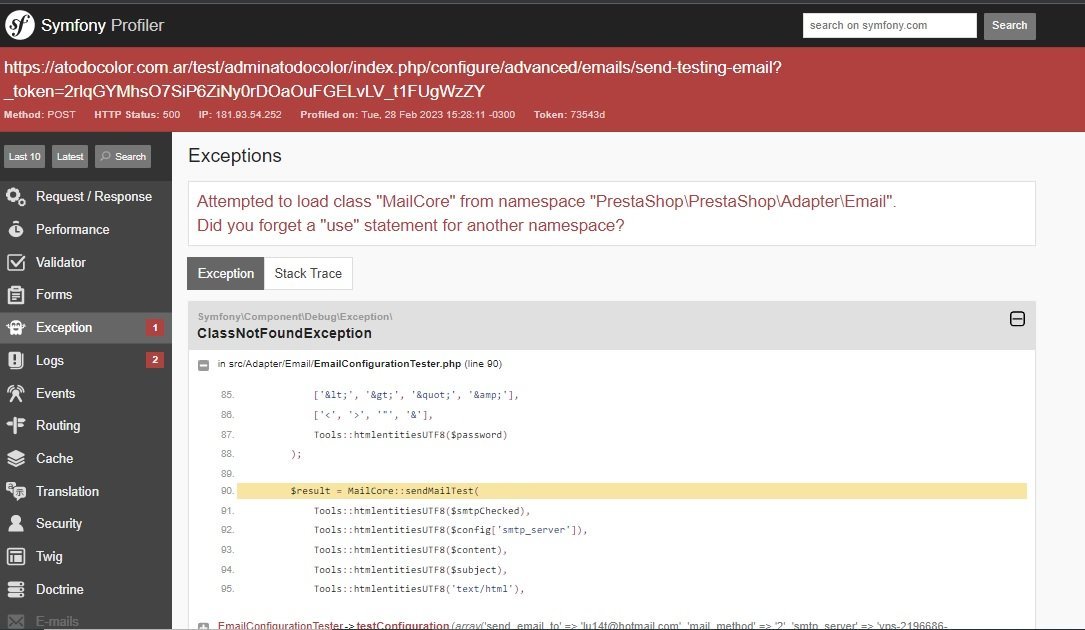Click the Twig template icon
This screenshot has height=630, width=1085.
pyautogui.click(x=16, y=557)
